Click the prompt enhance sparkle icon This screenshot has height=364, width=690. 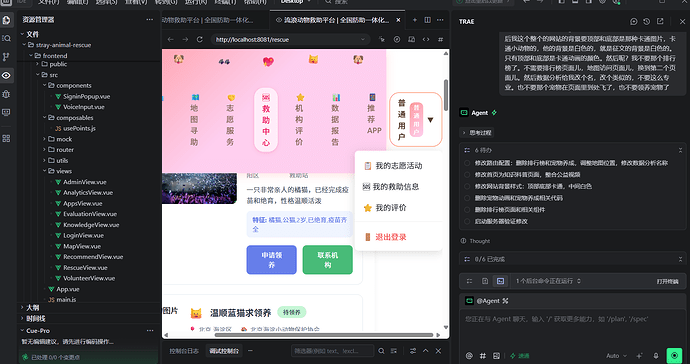(639, 355)
